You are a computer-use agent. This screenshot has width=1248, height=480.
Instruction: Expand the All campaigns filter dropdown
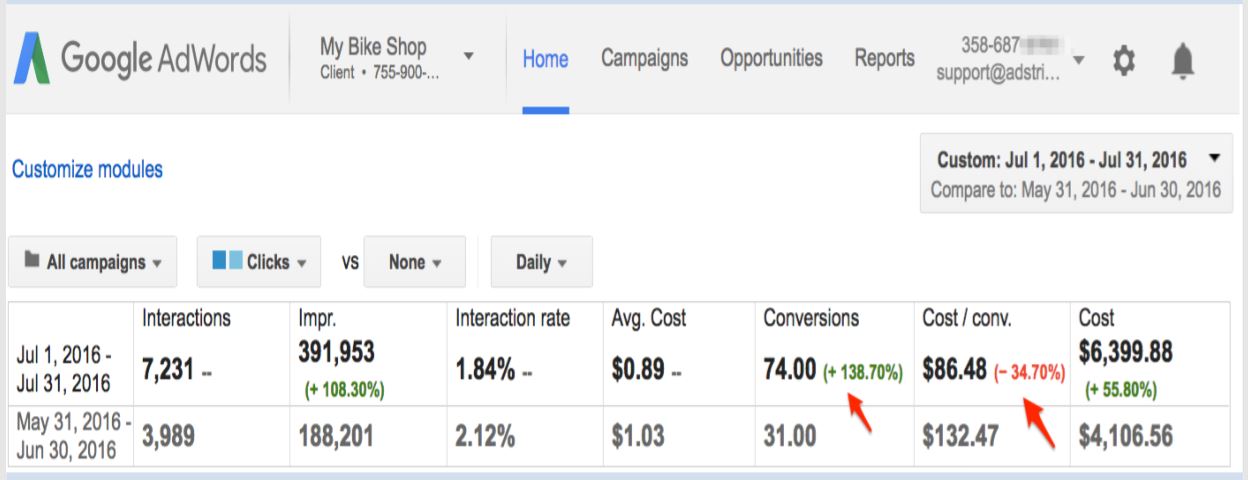click(x=94, y=262)
